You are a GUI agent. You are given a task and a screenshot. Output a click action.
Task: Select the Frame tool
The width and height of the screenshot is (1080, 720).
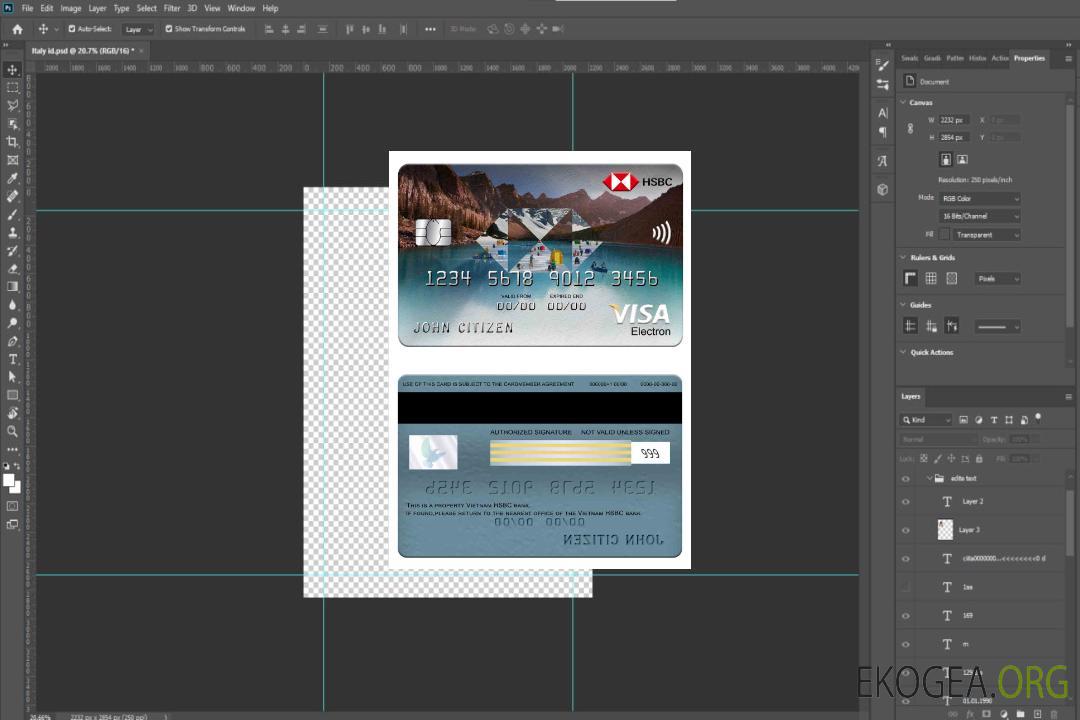(x=12, y=160)
